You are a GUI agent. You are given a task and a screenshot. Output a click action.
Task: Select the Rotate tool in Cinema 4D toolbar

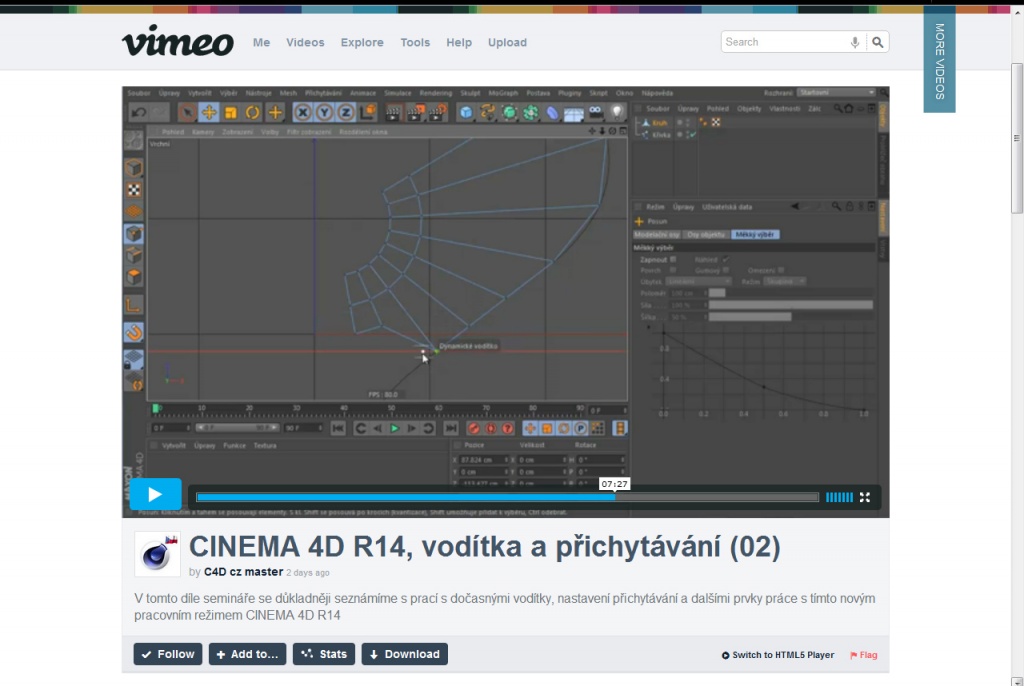click(x=252, y=112)
